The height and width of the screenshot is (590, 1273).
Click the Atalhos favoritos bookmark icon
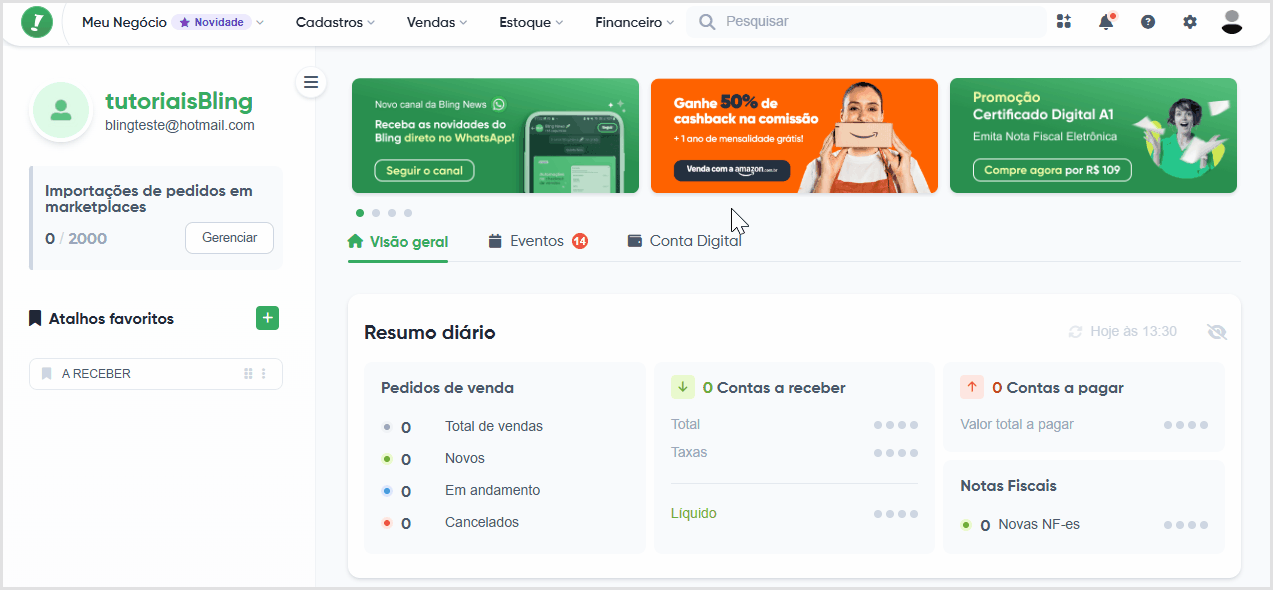(x=35, y=319)
